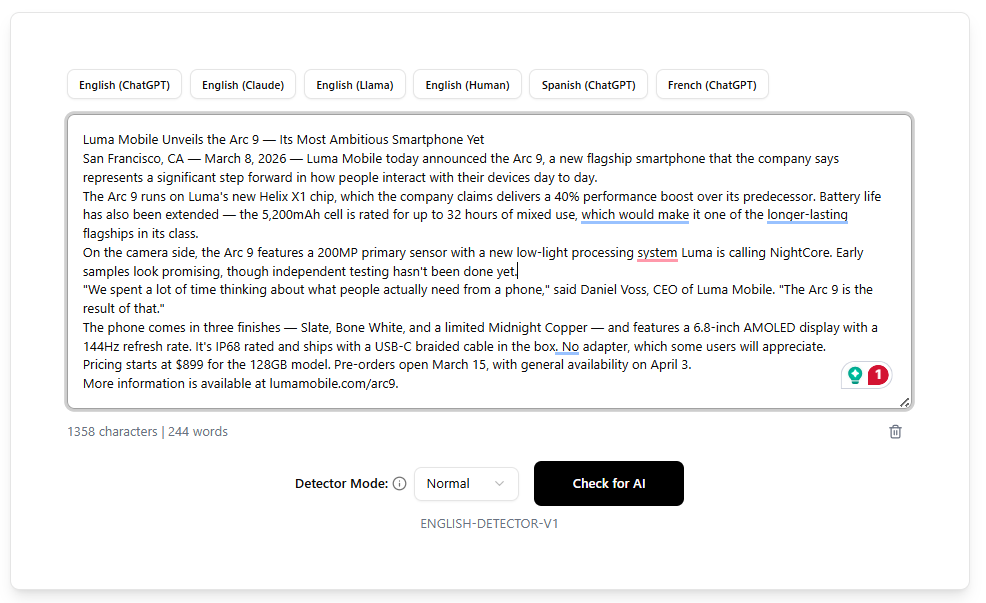
Task: Click the info icon beside Detector Mode
Action: tap(399, 483)
